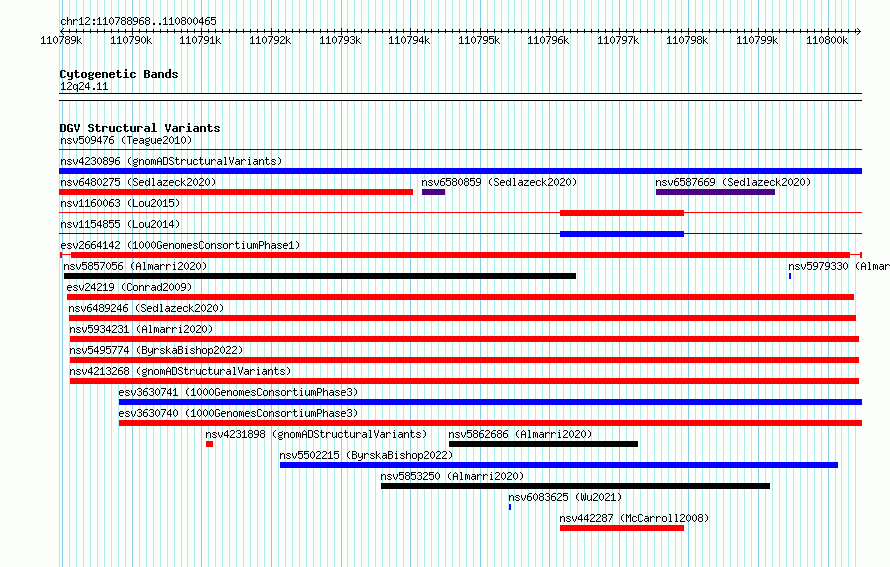This screenshot has height=567, width=890.
Task: Click the 110800k ruler label
Action: coord(827,40)
